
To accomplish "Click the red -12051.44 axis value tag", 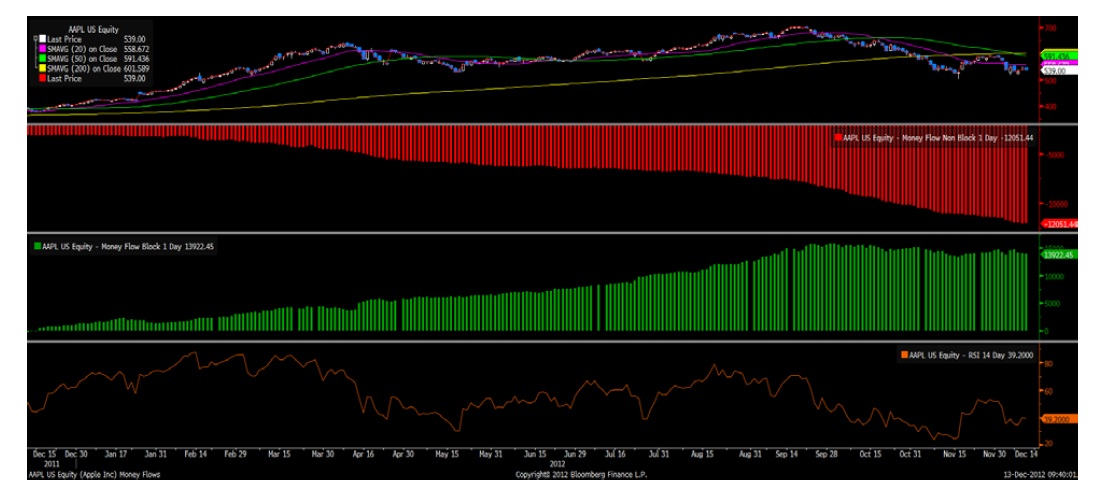I will [1060, 224].
